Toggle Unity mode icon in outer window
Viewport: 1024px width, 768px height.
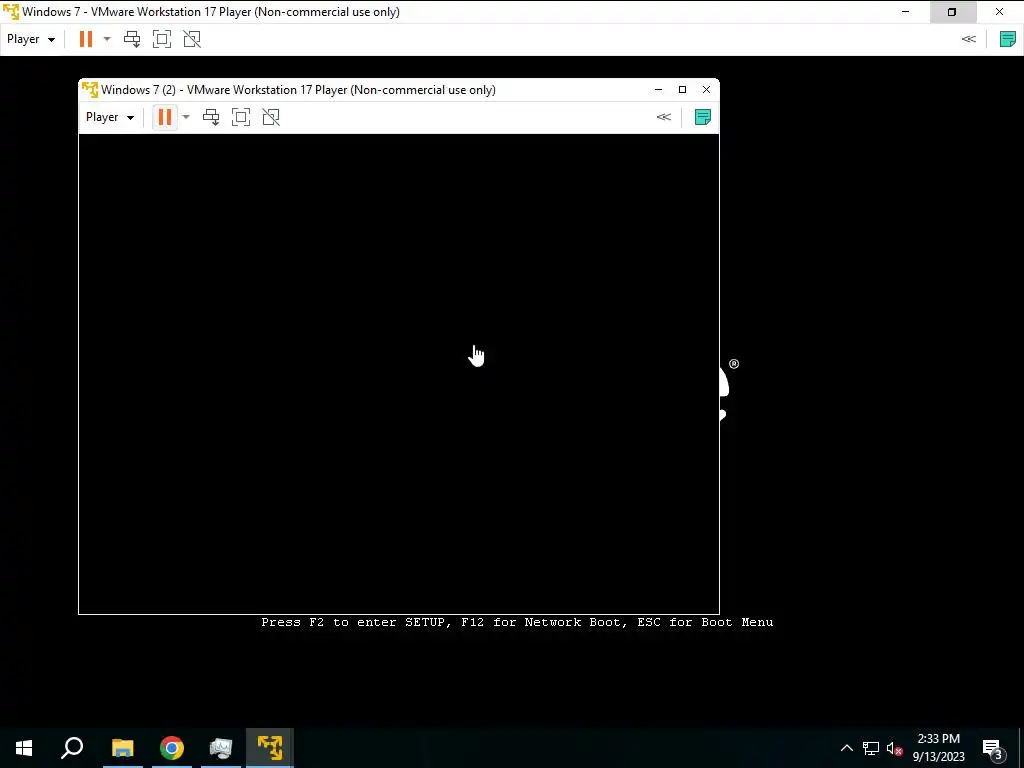[x=192, y=39]
